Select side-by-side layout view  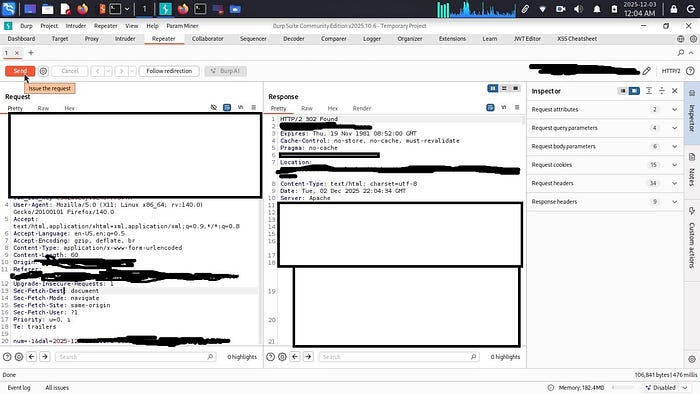pos(493,88)
